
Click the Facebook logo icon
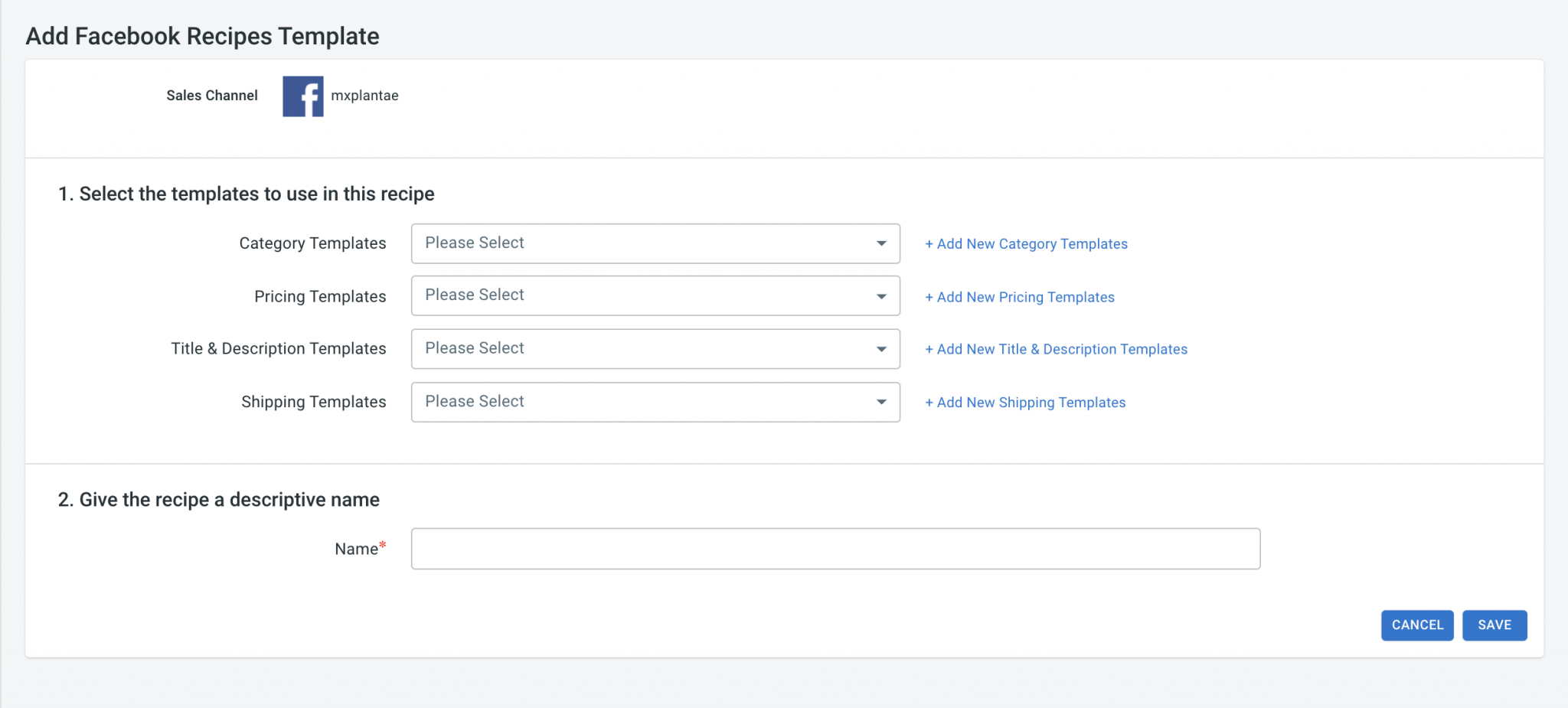click(302, 96)
